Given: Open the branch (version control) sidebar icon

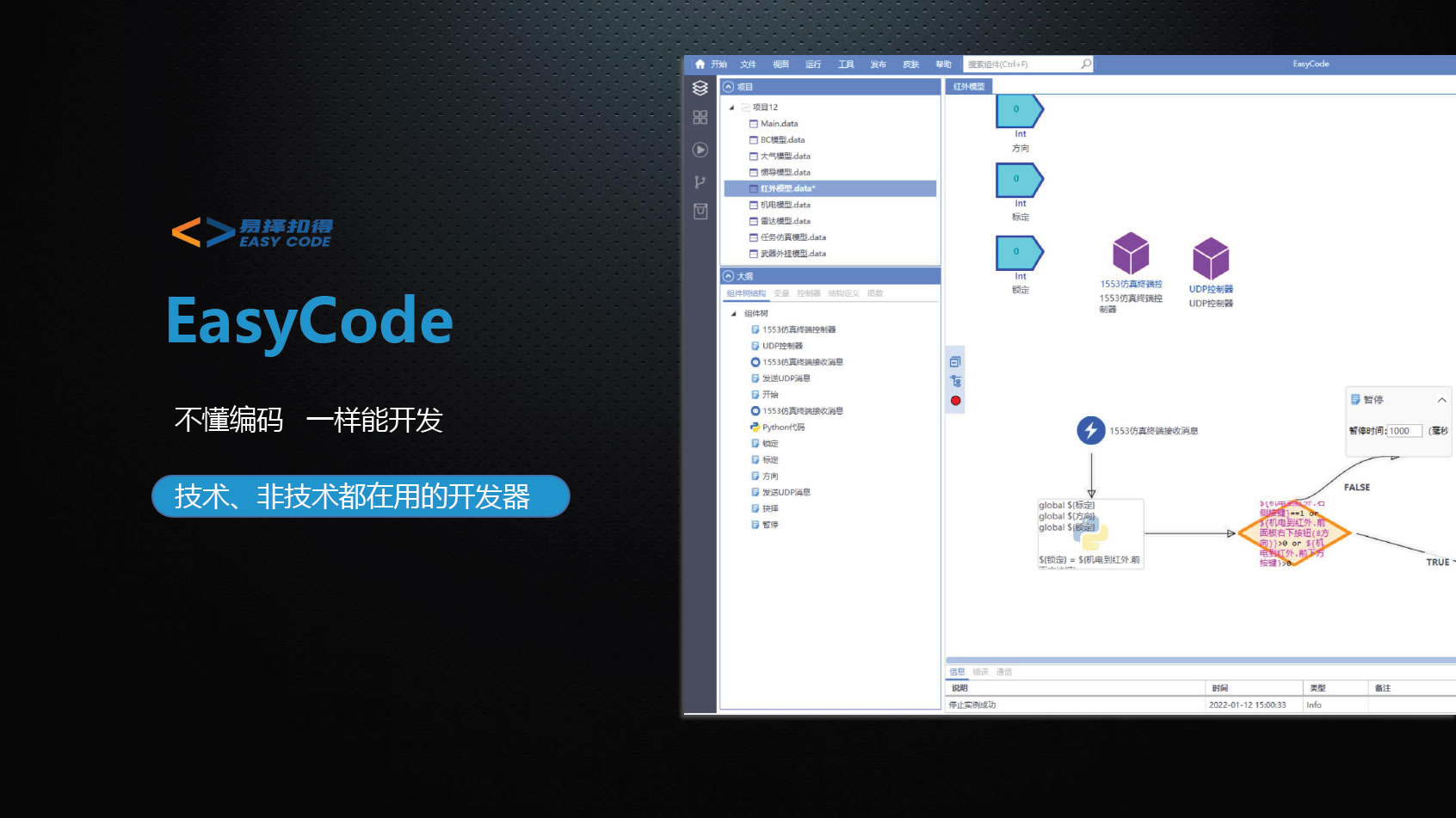Looking at the screenshot, I should point(700,181).
